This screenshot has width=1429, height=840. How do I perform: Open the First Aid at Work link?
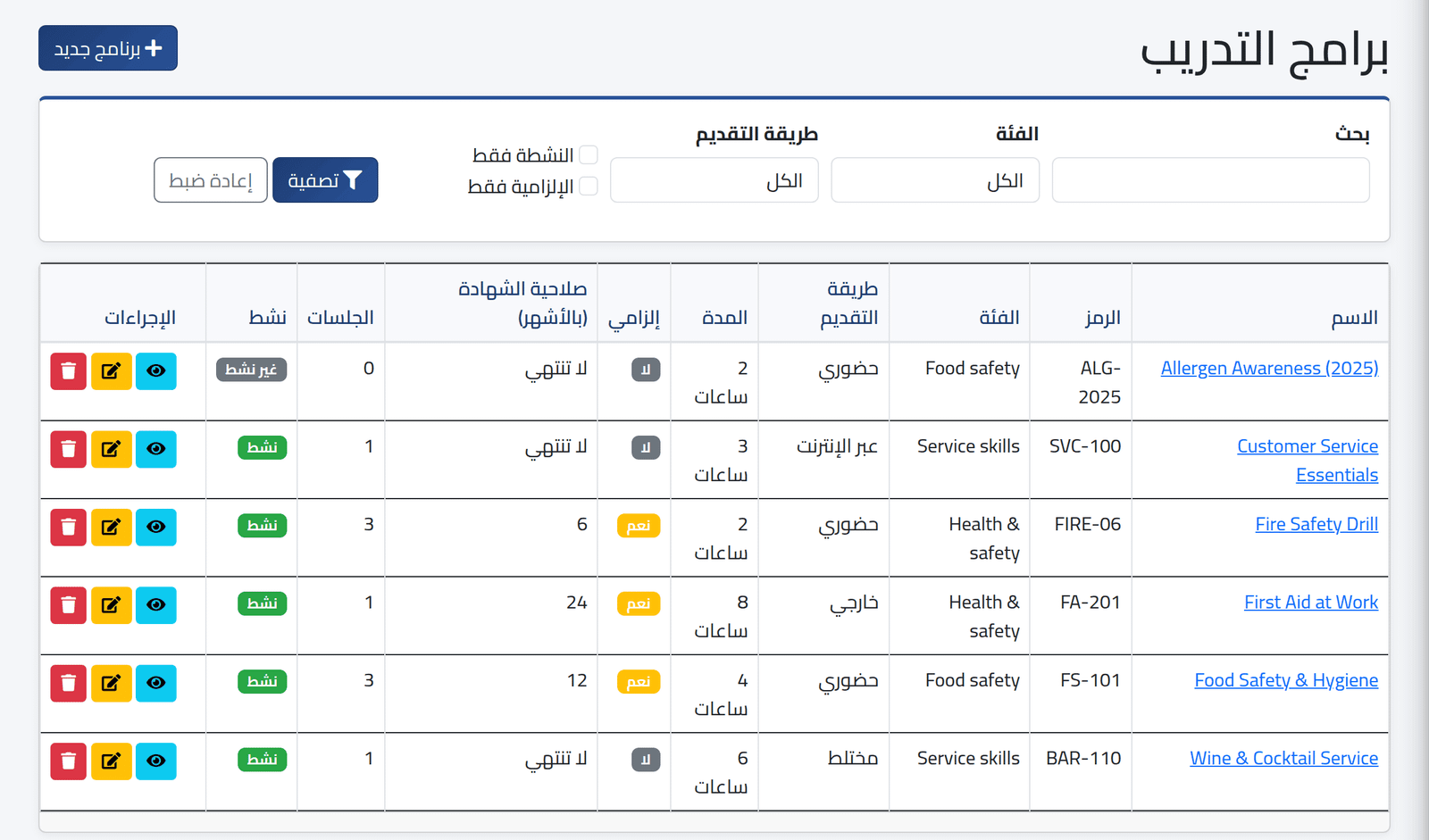(x=1311, y=603)
